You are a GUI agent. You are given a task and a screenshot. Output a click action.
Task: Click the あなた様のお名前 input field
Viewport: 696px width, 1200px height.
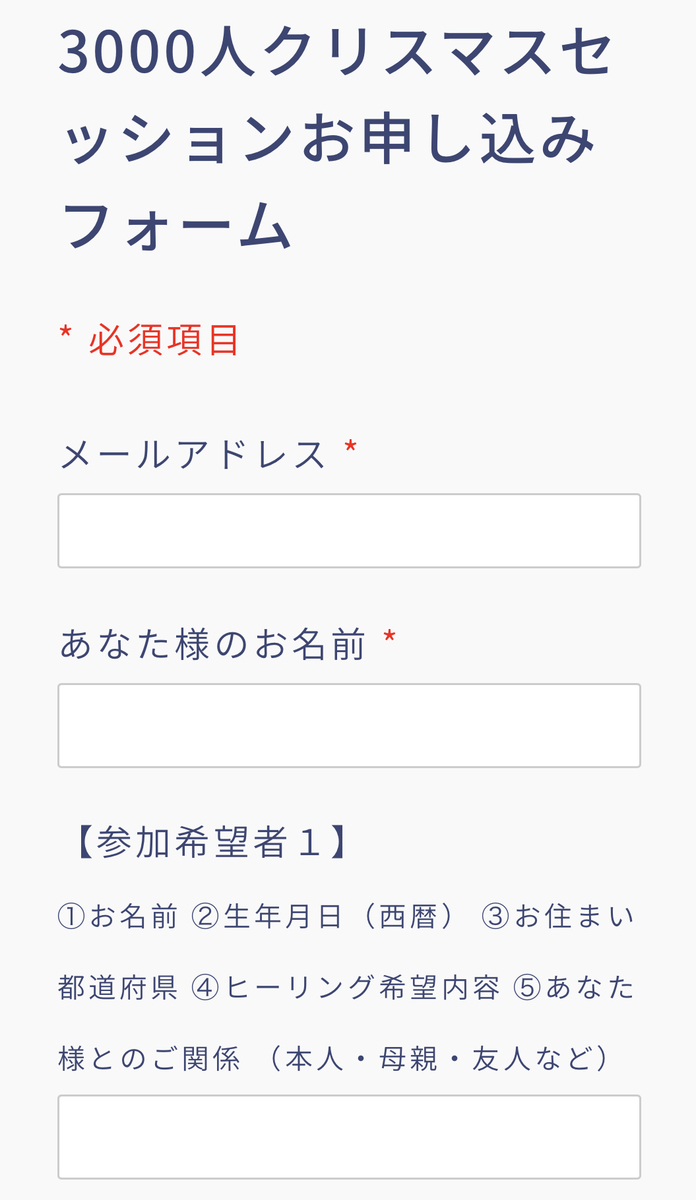pos(348,724)
